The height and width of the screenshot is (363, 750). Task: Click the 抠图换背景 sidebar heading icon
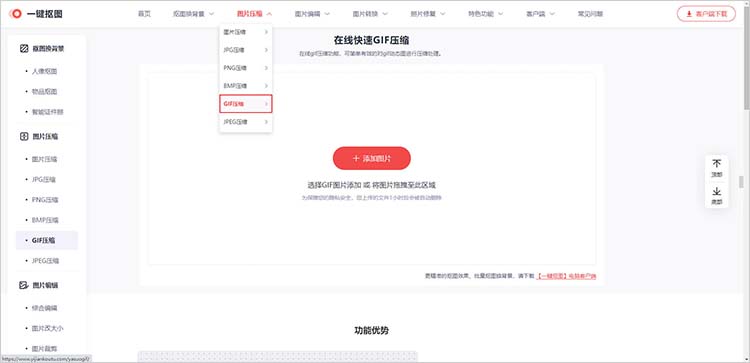(x=24, y=48)
